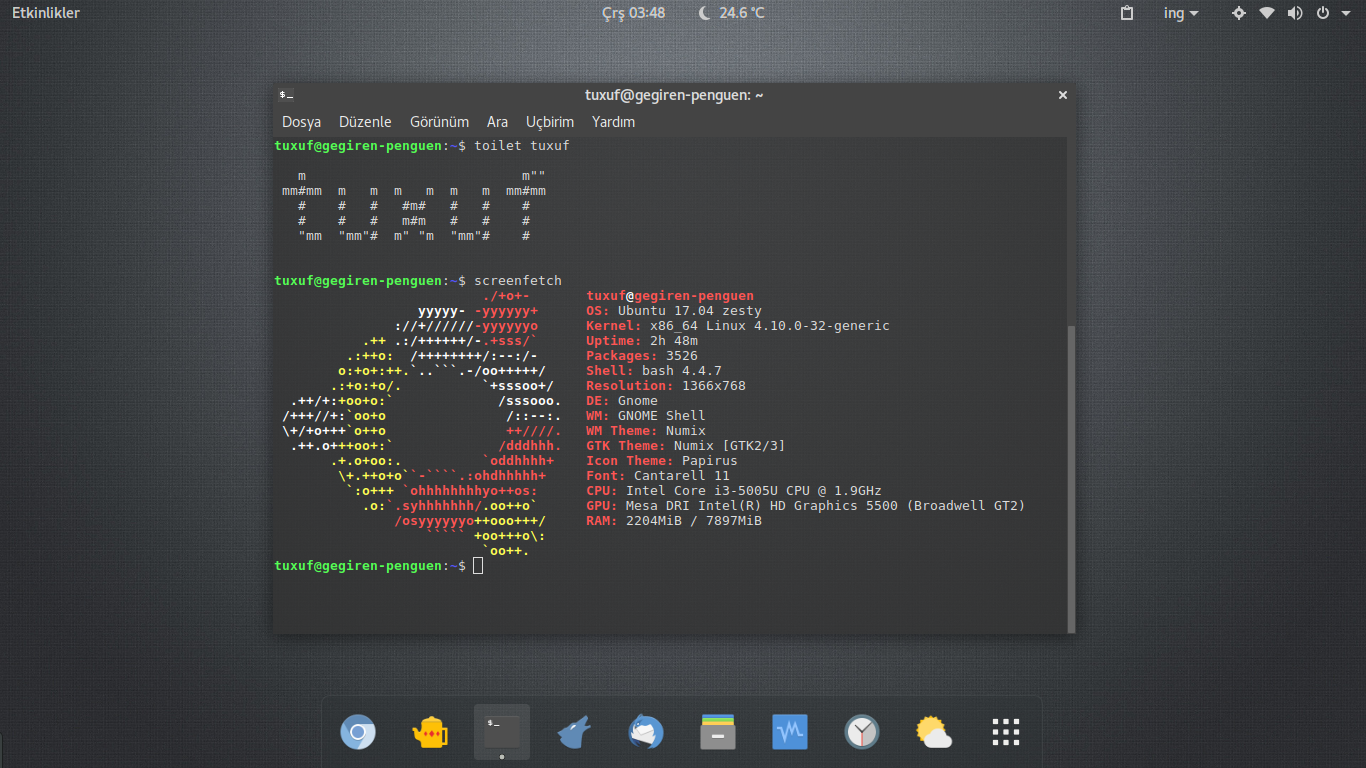Screen dimensions: 1366x768
Task: Click the Etkinlikler activities button
Action: pyautogui.click(x=46, y=13)
